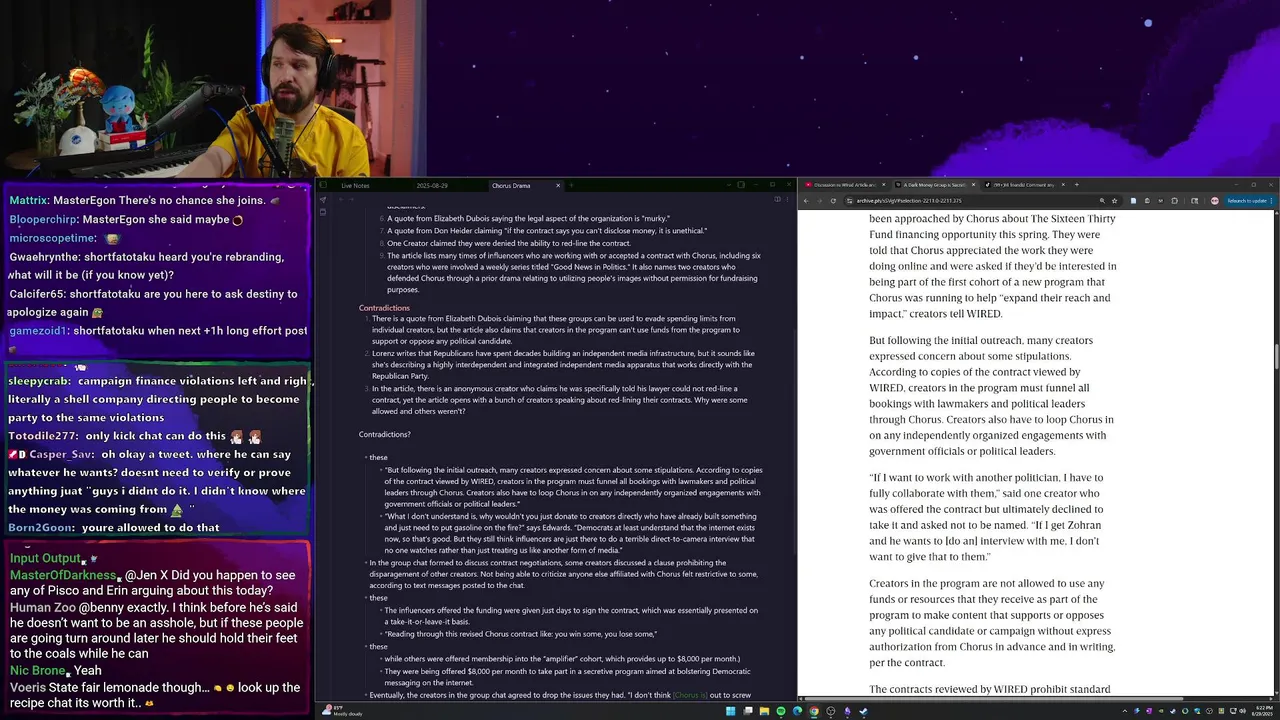
Task: Close the Chorus Drama tab
Action: coord(558,185)
